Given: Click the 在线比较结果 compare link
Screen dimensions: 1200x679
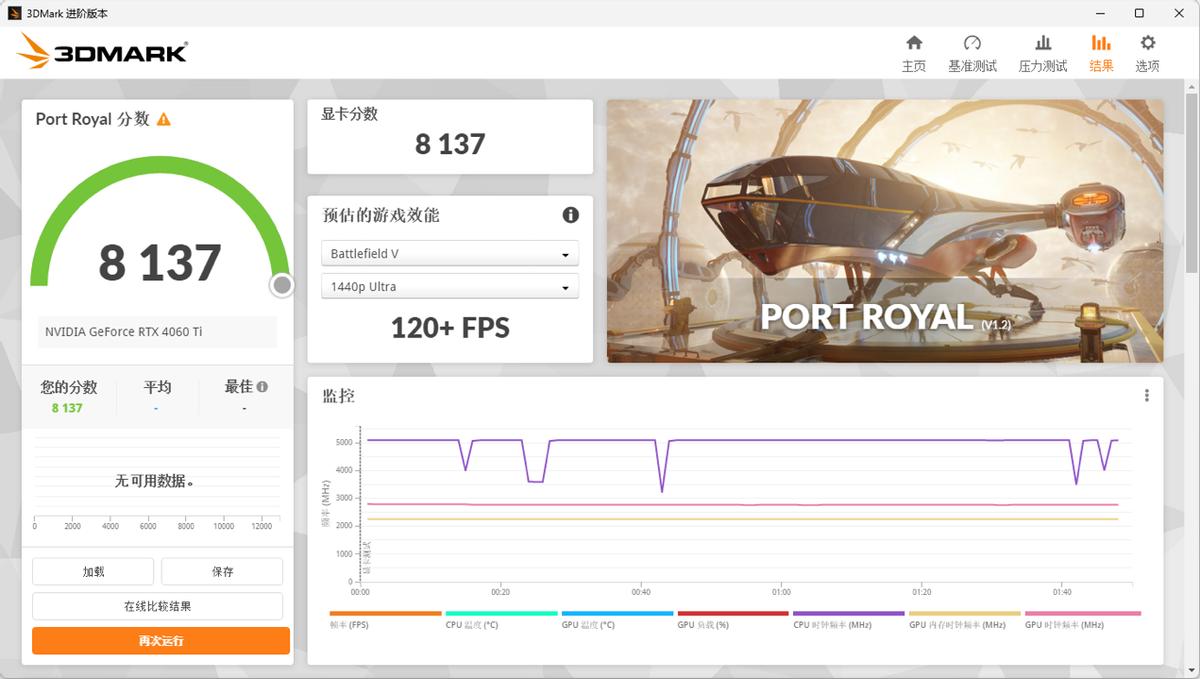Looking at the screenshot, I should point(157,606).
